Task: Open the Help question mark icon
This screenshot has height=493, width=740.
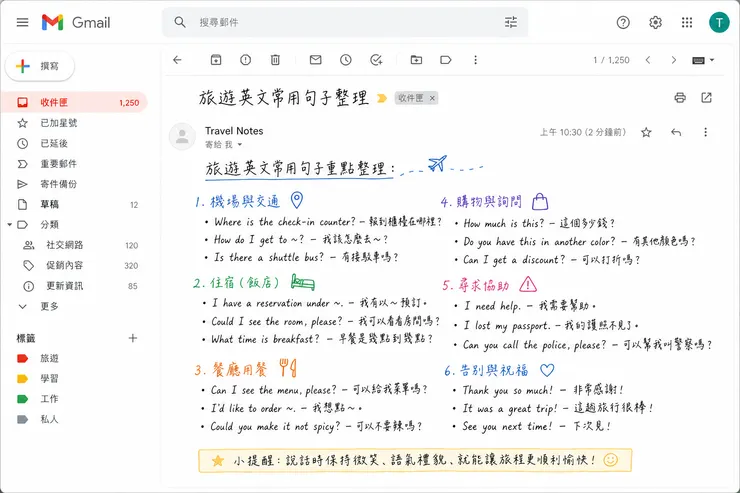Action: click(623, 22)
